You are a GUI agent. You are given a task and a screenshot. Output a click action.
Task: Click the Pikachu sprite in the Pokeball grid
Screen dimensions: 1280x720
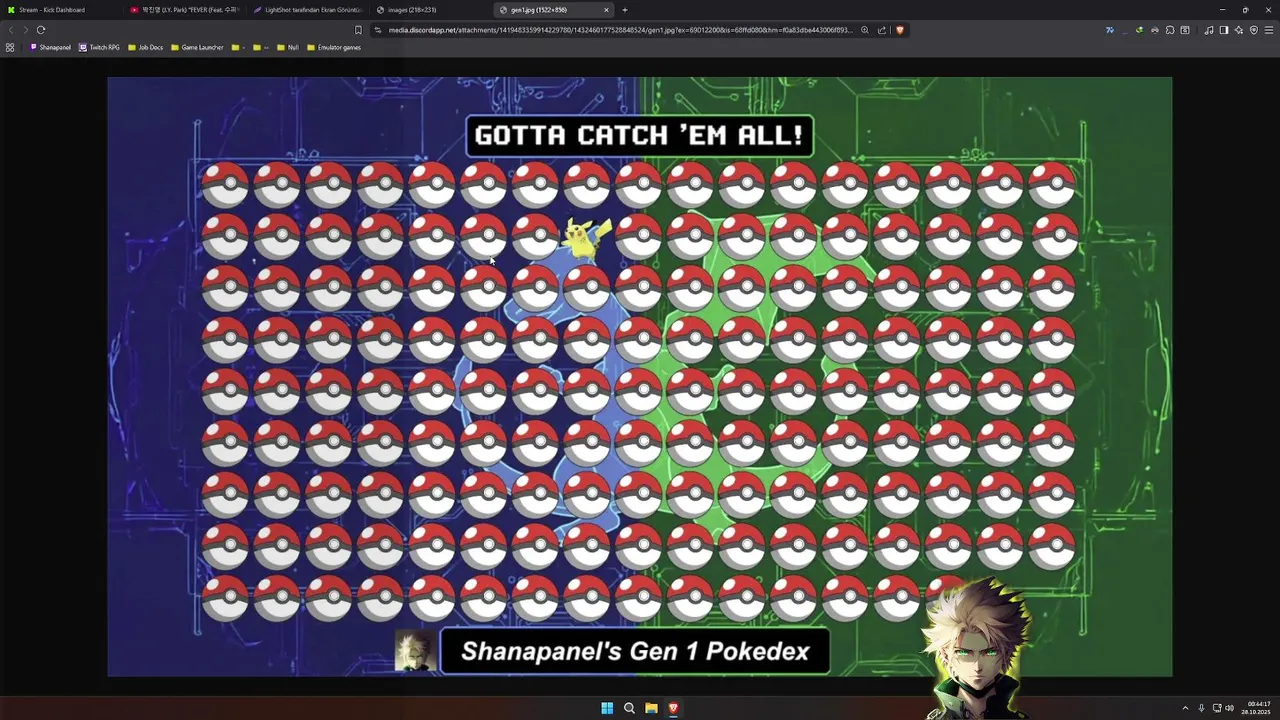pyautogui.click(x=586, y=238)
